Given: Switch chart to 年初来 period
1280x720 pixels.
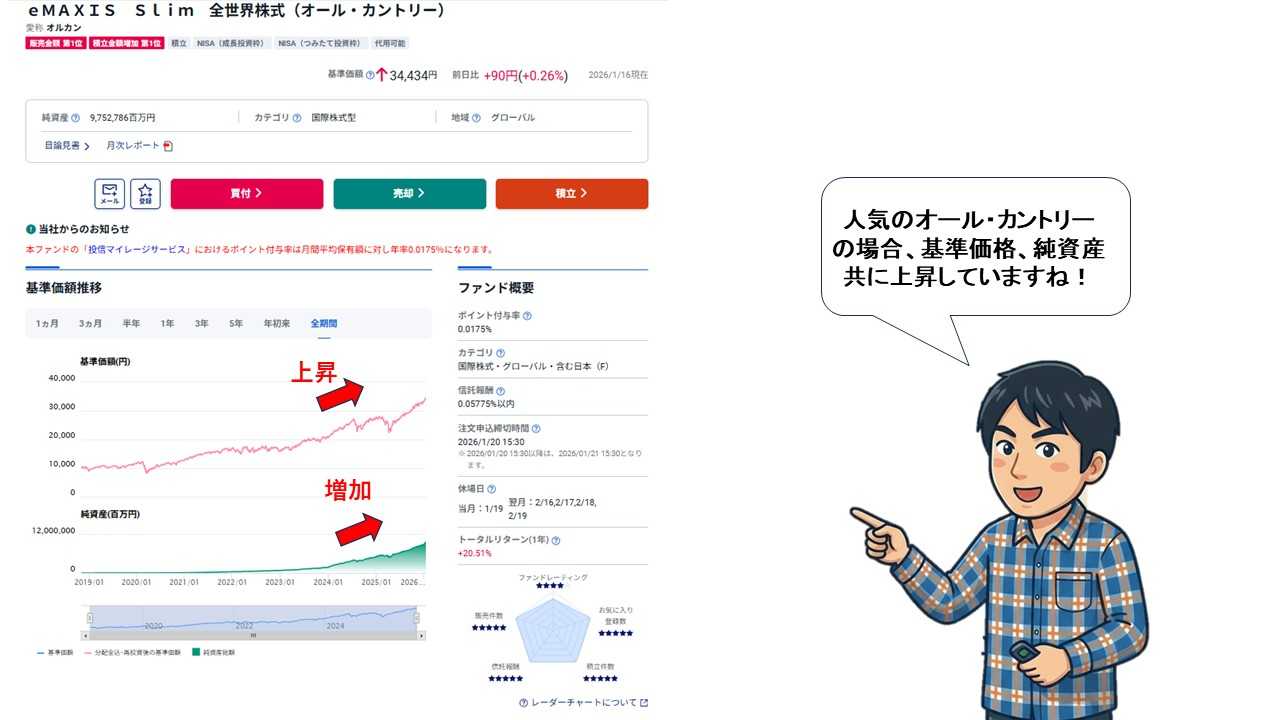Looking at the screenshot, I should pyautogui.click(x=277, y=324).
